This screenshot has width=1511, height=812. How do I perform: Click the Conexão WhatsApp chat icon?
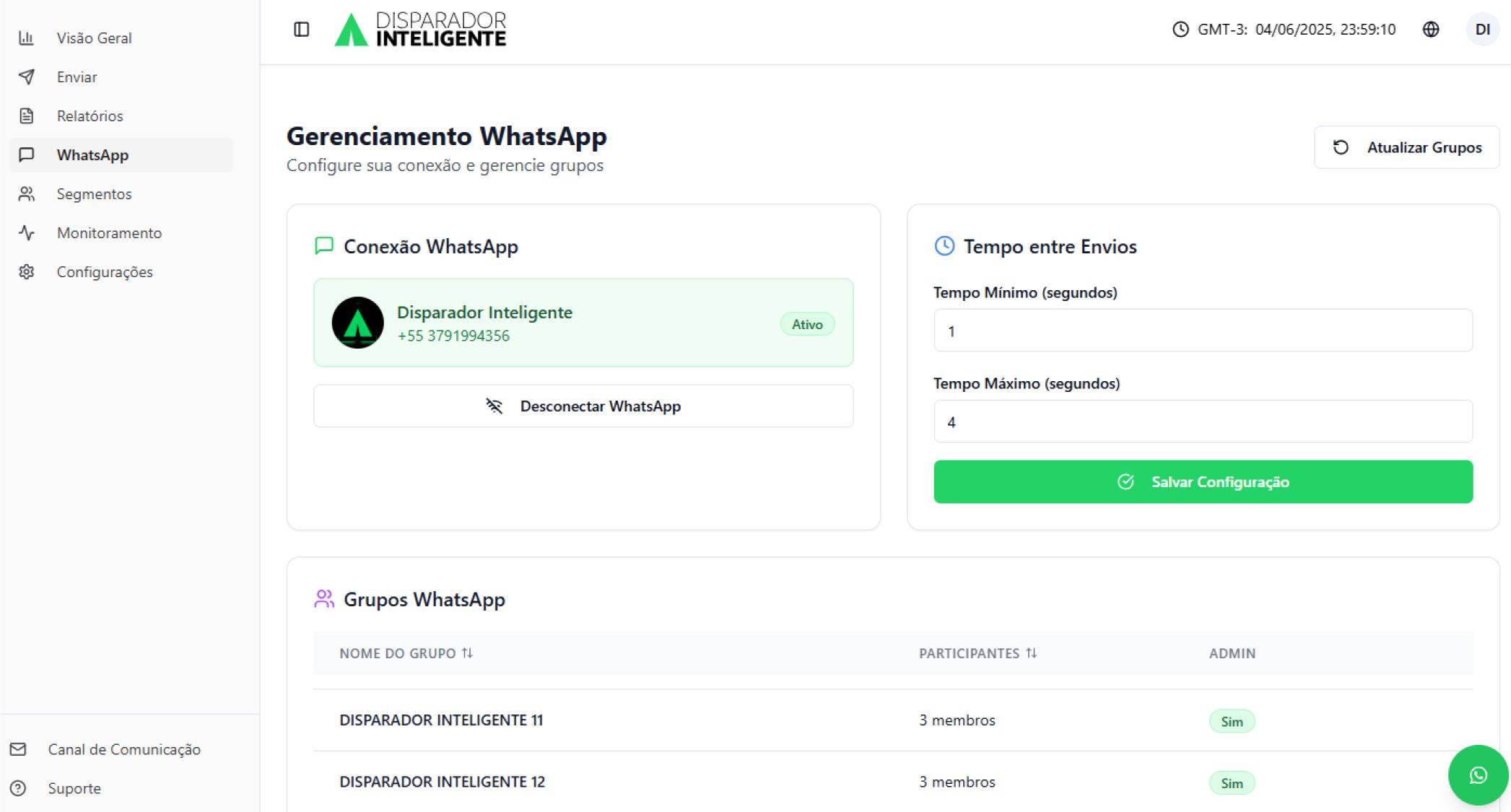[324, 246]
